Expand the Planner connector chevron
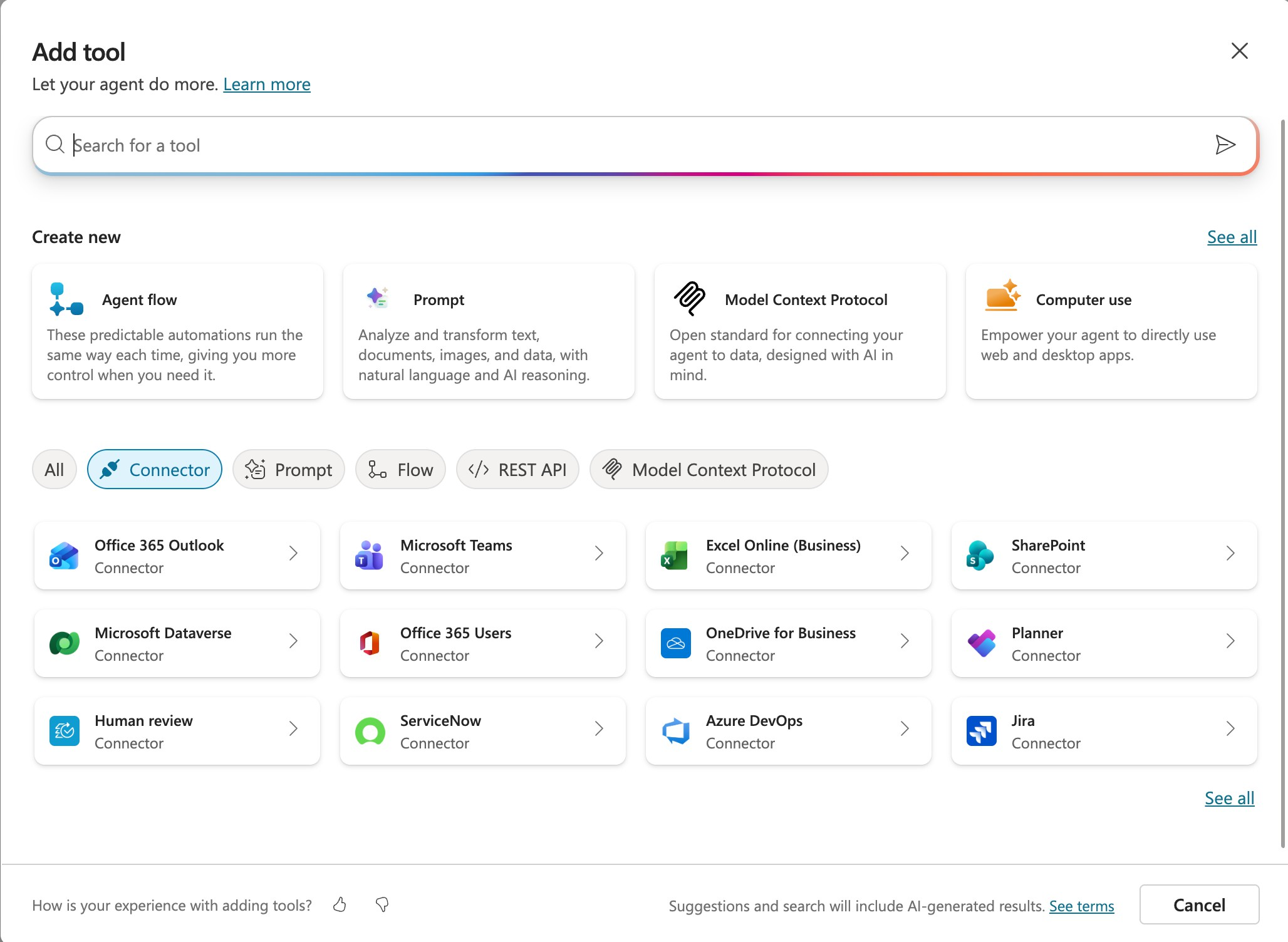 pyautogui.click(x=1230, y=641)
